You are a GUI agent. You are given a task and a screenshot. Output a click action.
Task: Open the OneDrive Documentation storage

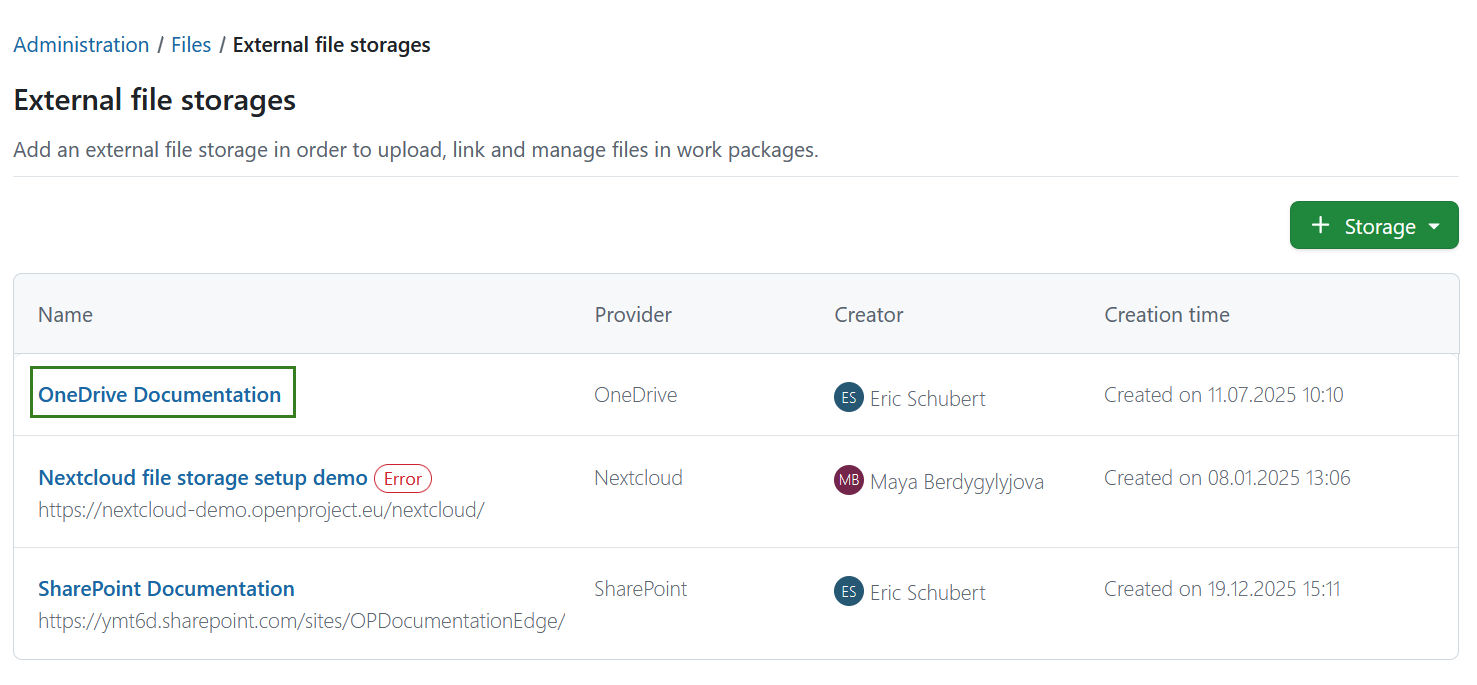[x=162, y=394]
